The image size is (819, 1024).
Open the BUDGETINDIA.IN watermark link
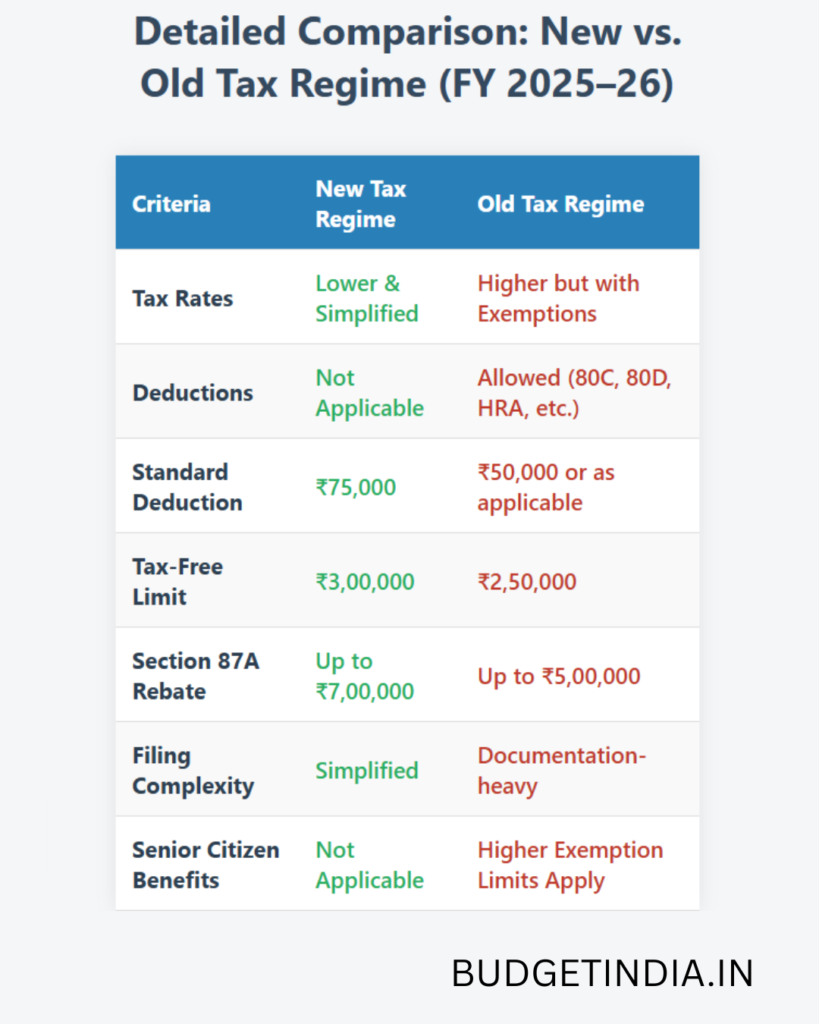tap(602, 973)
